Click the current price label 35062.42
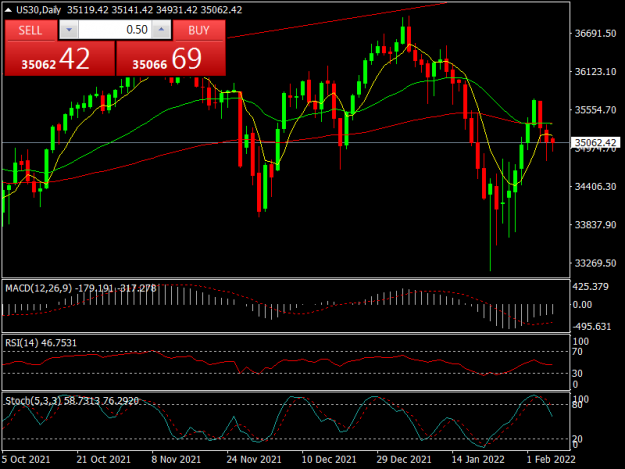The width and height of the screenshot is (625, 469). [x=596, y=143]
